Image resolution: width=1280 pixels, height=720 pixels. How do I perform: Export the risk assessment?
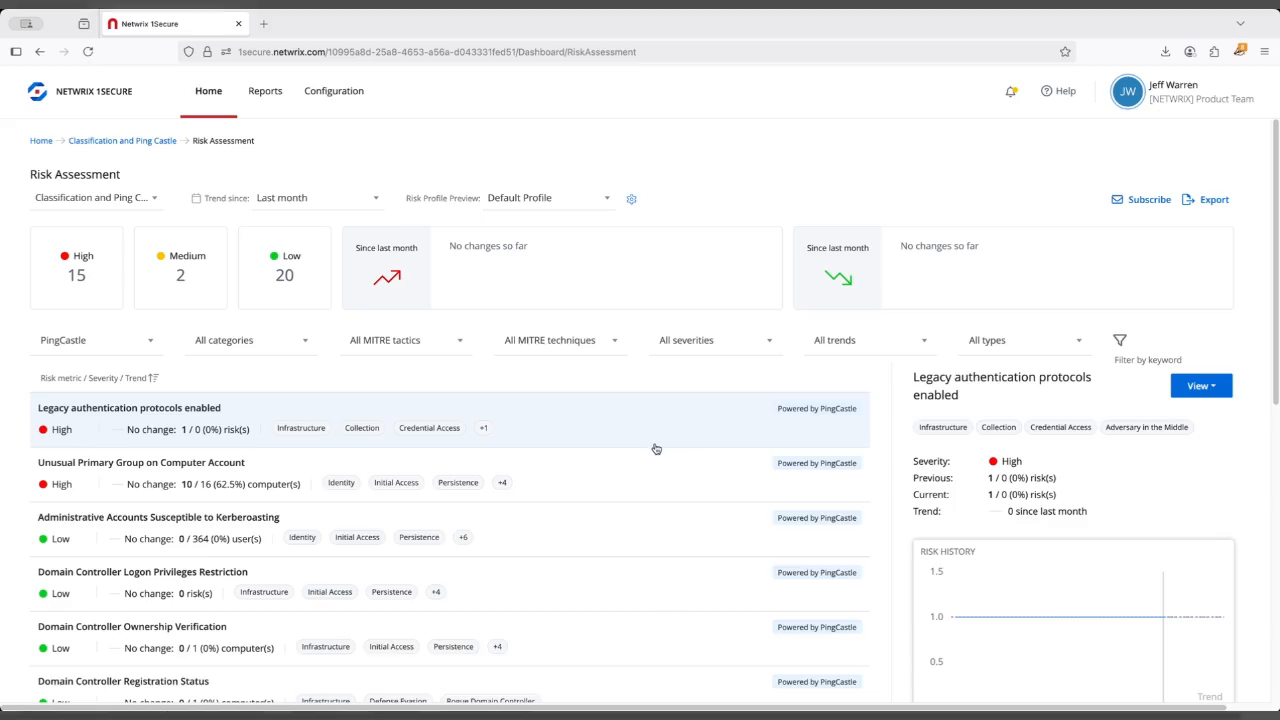click(1205, 199)
